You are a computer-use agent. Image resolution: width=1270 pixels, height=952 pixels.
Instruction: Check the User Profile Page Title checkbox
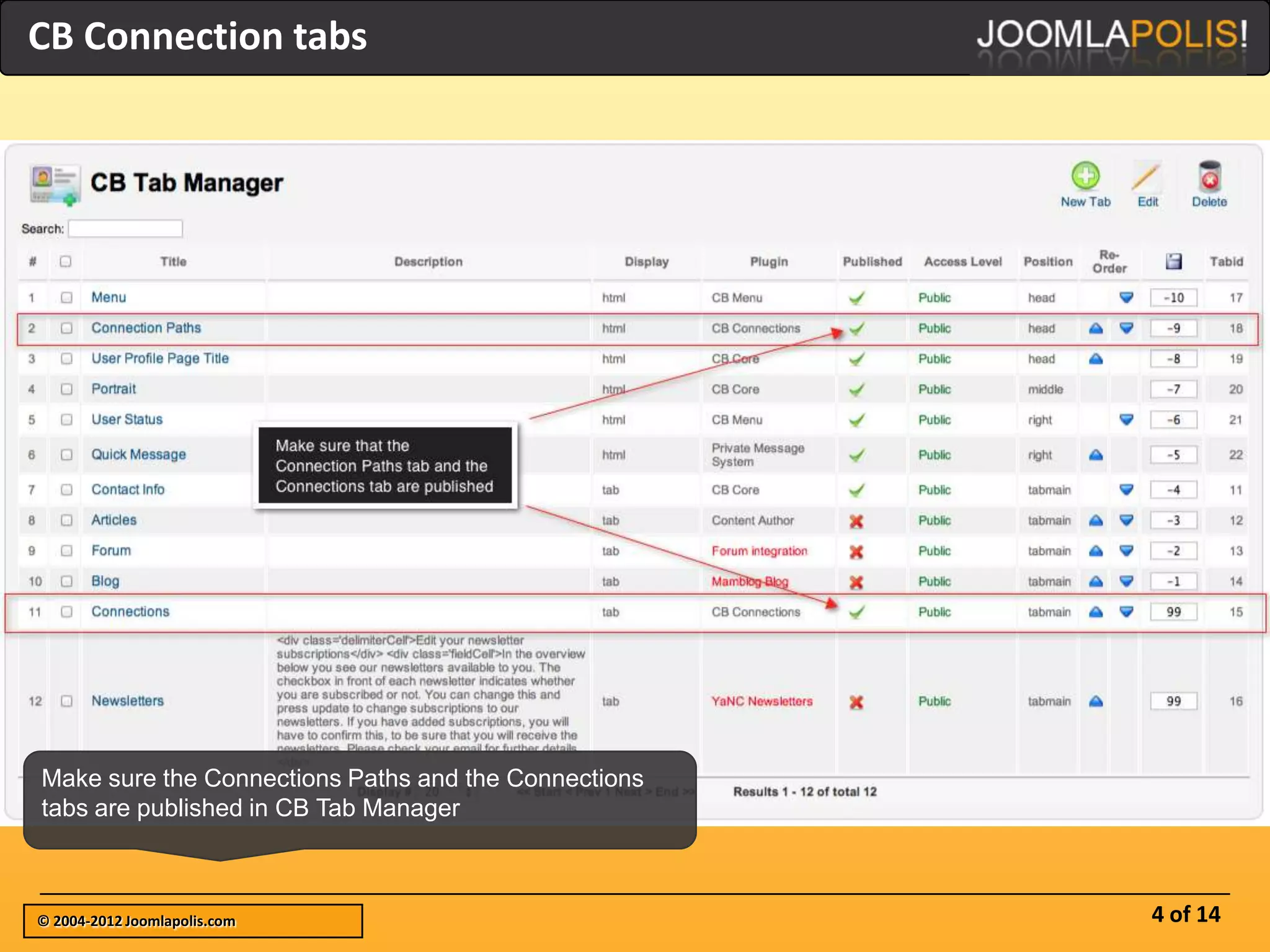pyautogui.click(x=66, y=358)
